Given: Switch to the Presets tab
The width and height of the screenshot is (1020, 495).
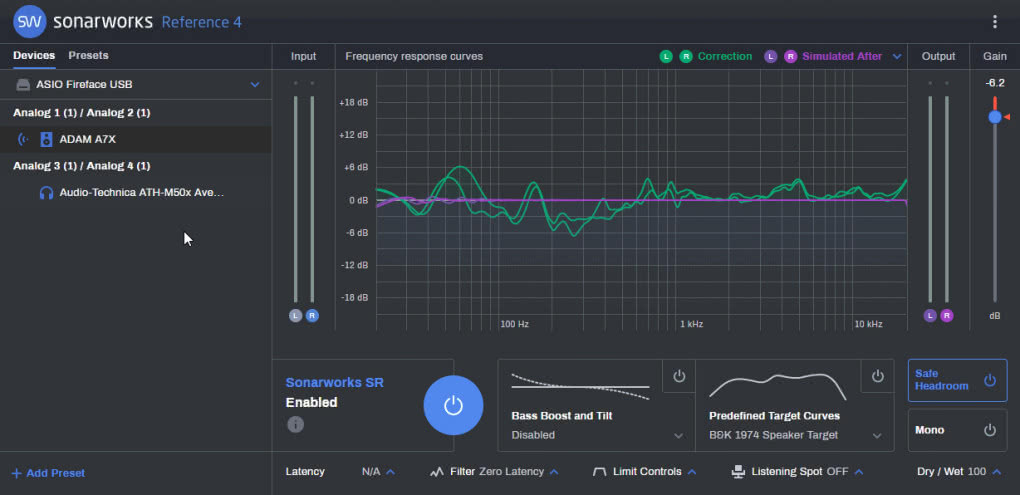Looking at the screenshot, I should pyautogui.click(x=88, y=56).
